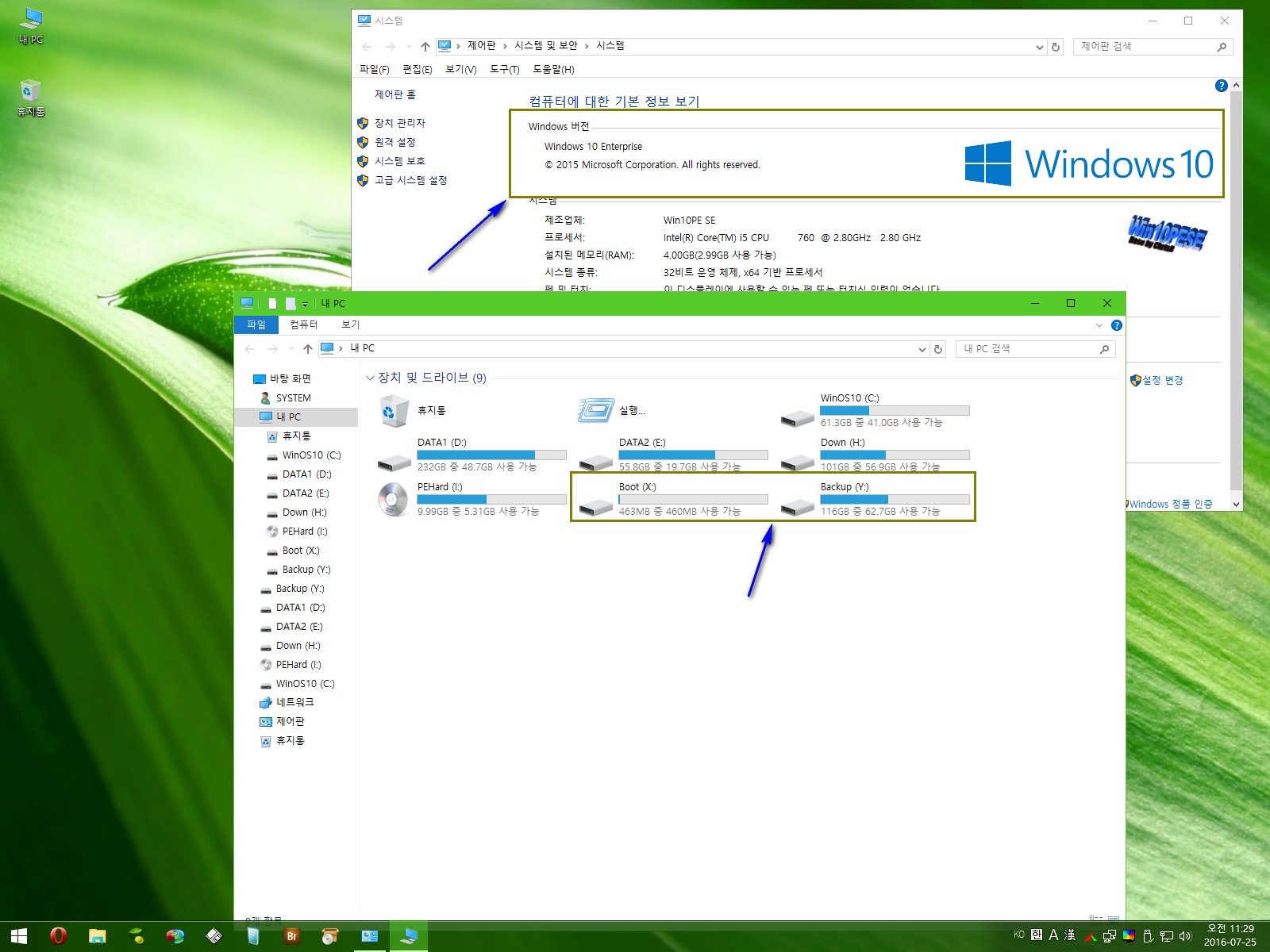Expand the explorer ribbon with the chevron

[x=1099, y=325]
